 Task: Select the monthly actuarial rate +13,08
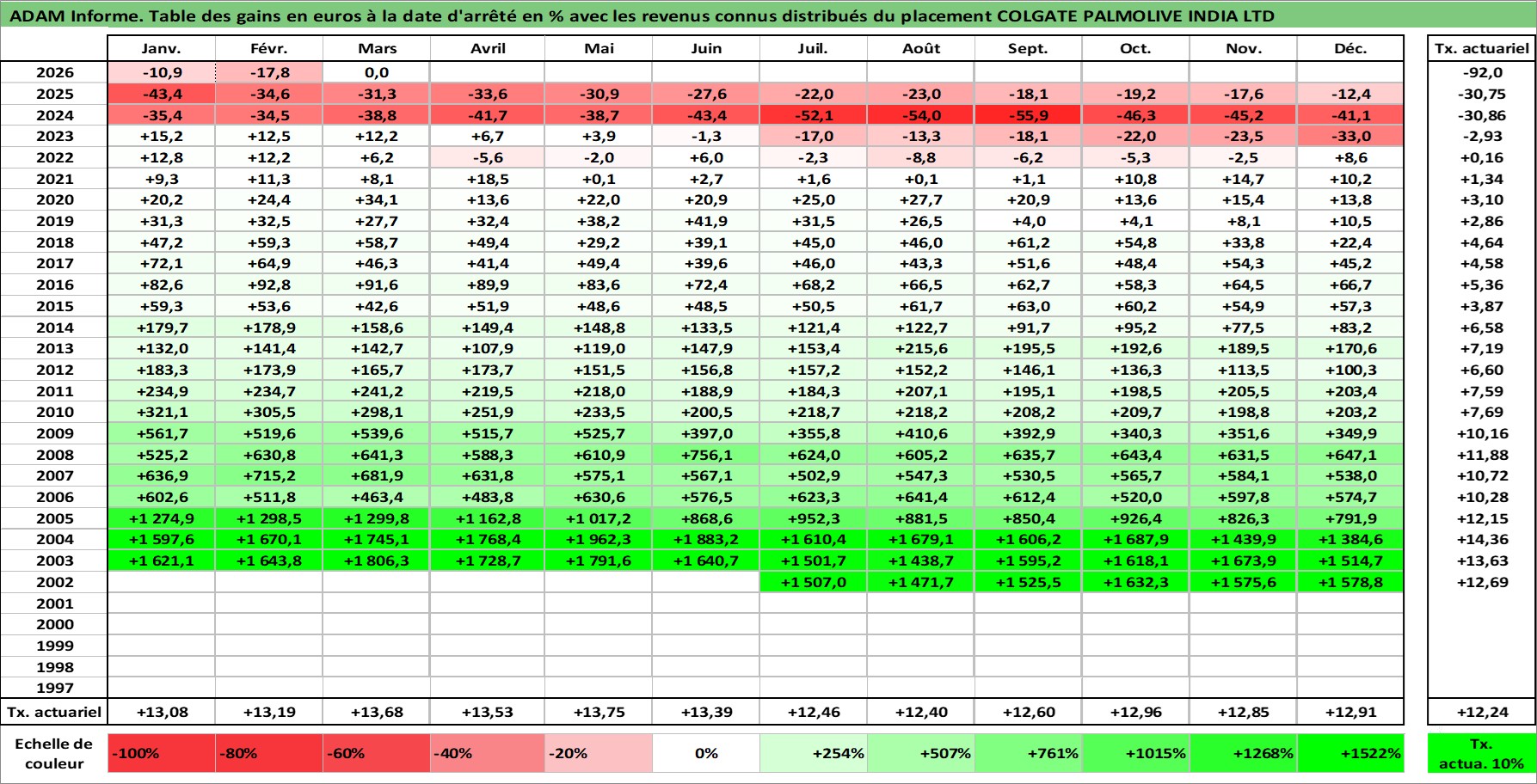[x=162, y=712]
